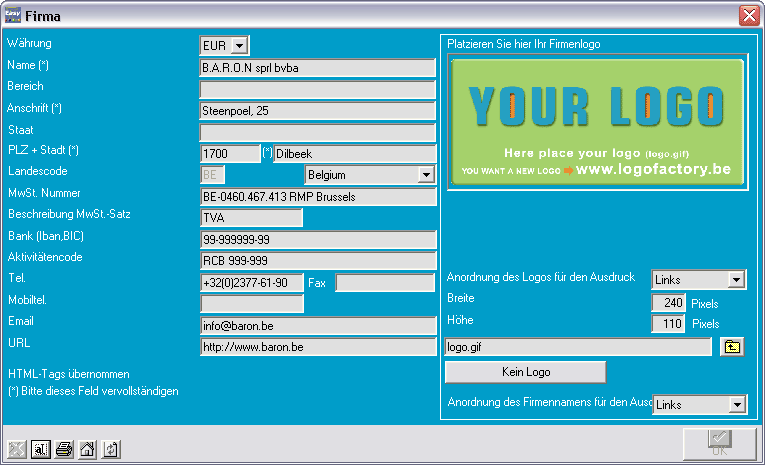Click the home icon

click(x=87, y=449)
